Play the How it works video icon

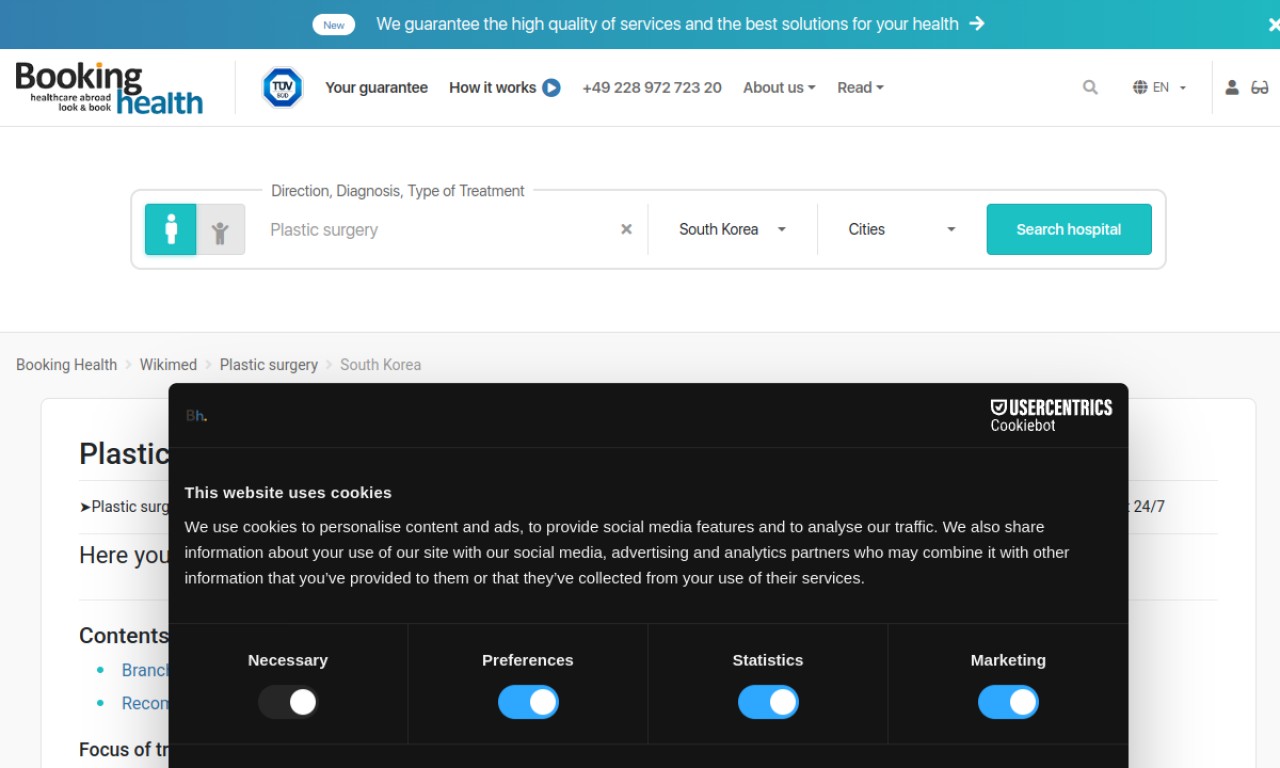pos(551,88)
